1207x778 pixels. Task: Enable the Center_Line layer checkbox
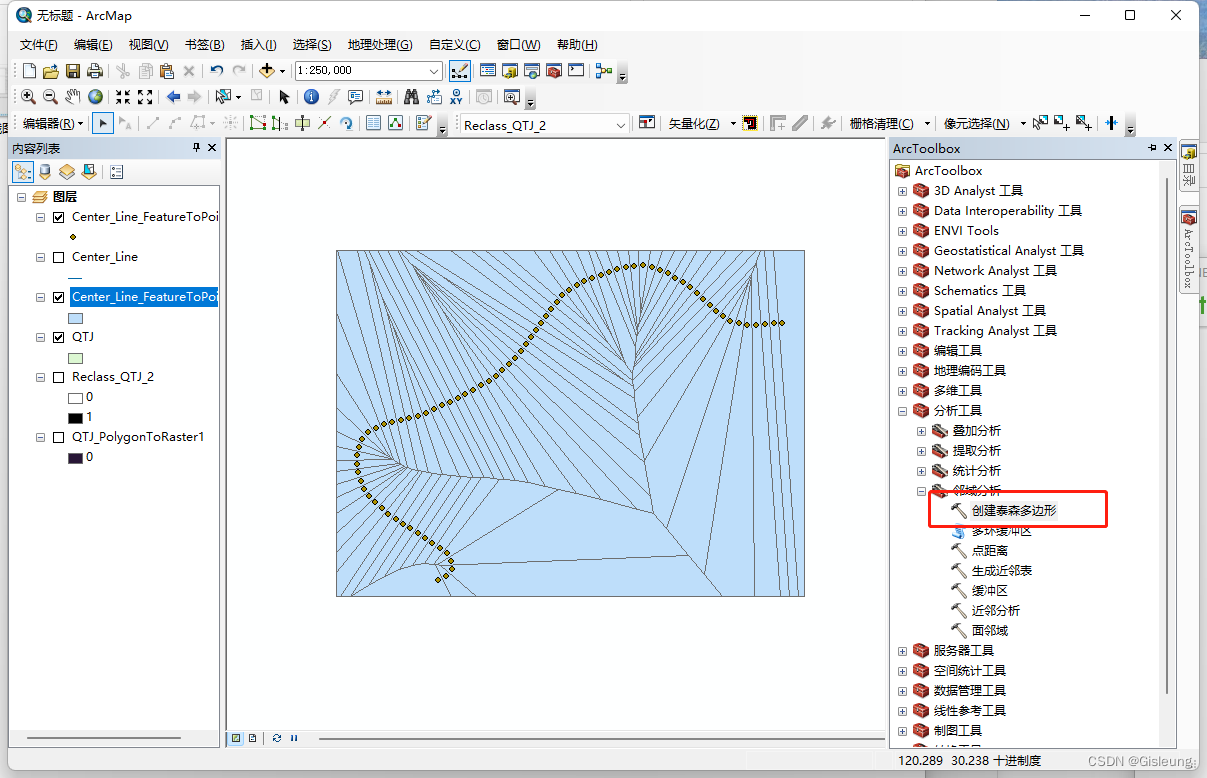58,258
